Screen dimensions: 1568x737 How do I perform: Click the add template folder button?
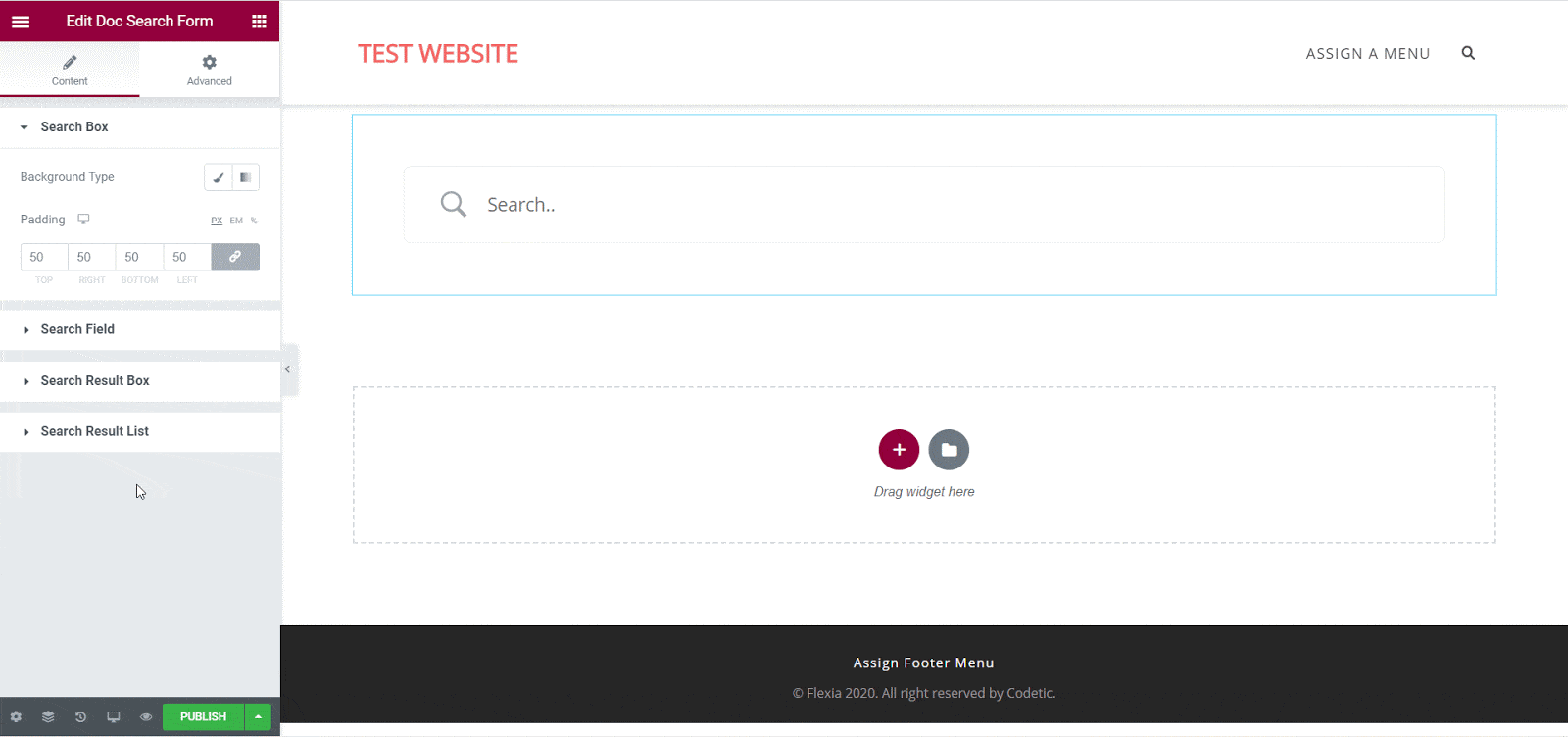pos(949,450)
